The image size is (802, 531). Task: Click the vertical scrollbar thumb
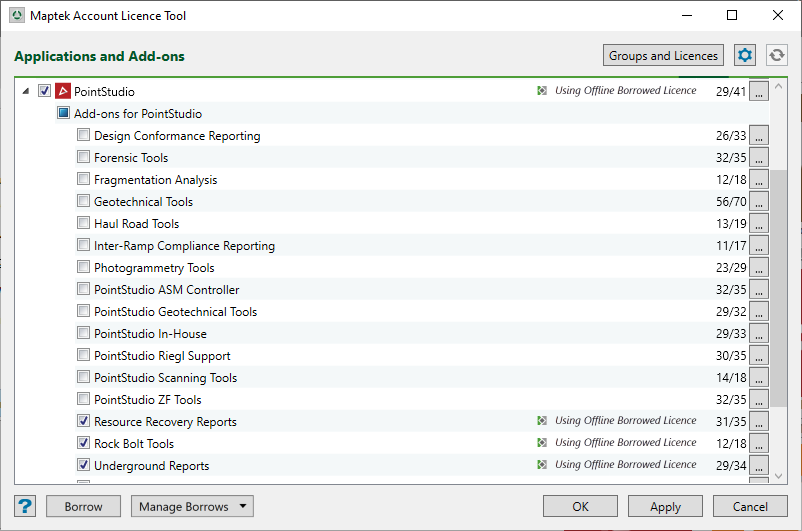click(x=778, y=288)
